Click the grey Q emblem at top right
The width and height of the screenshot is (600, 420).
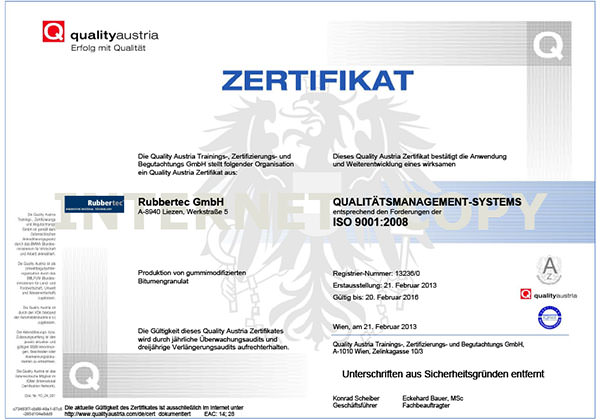[x=549, y=45]
